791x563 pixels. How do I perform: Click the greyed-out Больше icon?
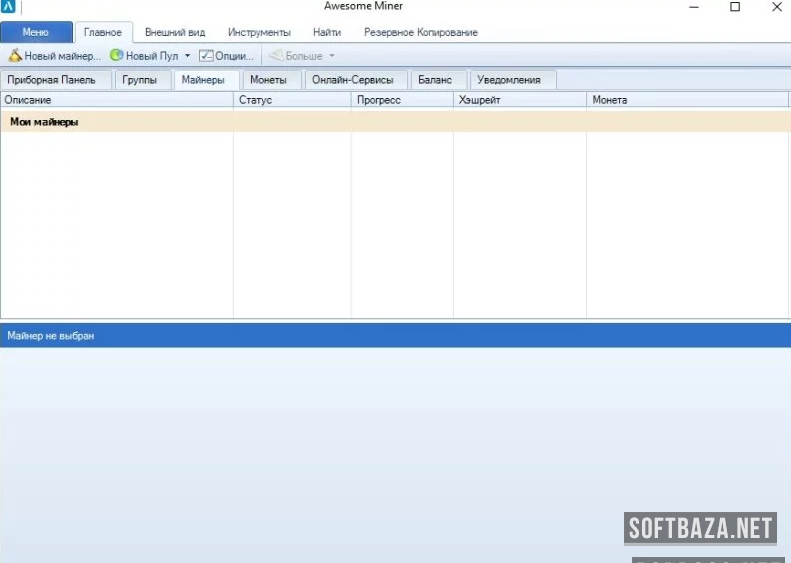pos(277,56)
